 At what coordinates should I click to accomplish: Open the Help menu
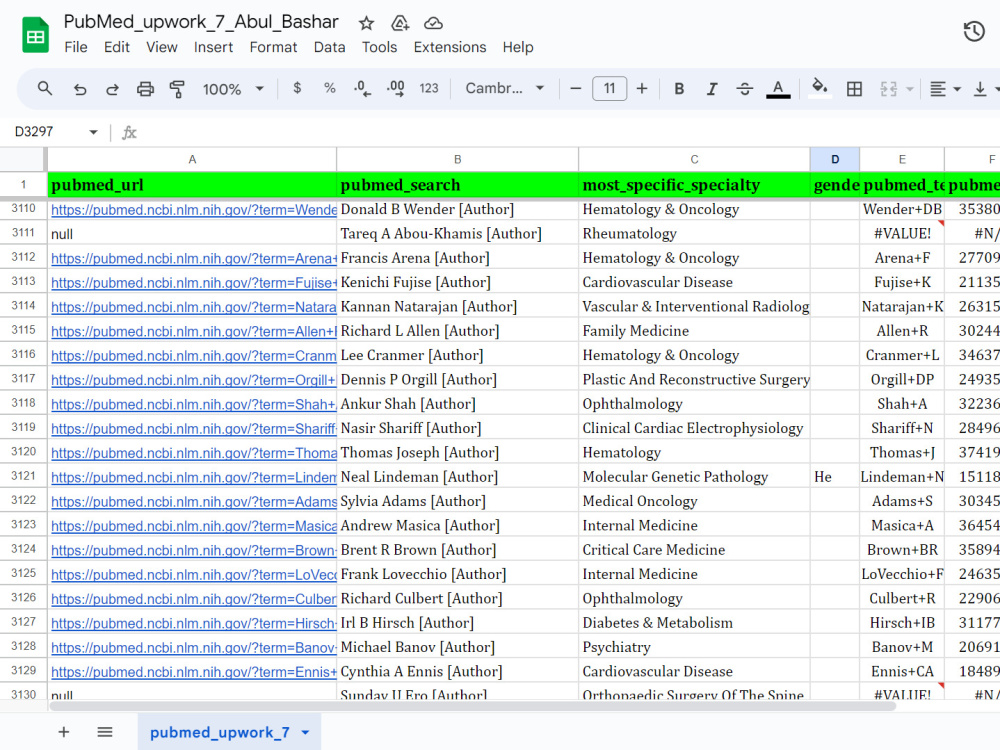click(518, 47)
